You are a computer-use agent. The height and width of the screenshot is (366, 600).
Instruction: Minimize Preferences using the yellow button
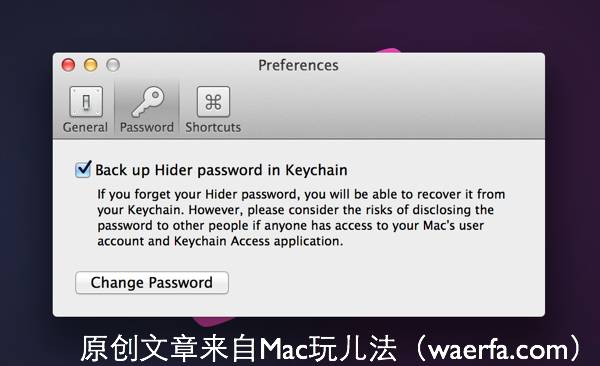pyautogui.click(x=91, y=65)
